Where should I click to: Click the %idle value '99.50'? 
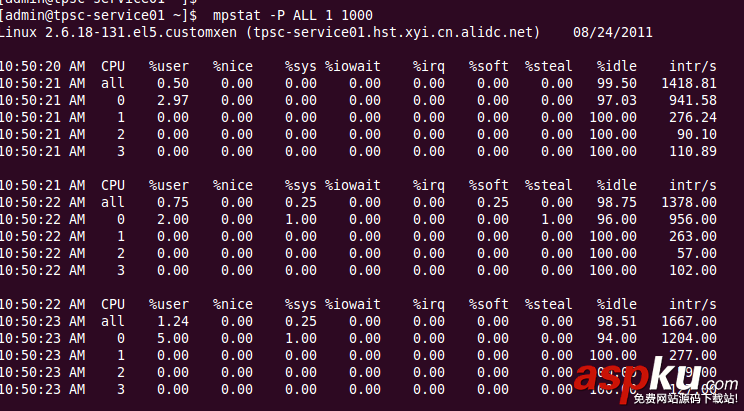tap(617, 84)
